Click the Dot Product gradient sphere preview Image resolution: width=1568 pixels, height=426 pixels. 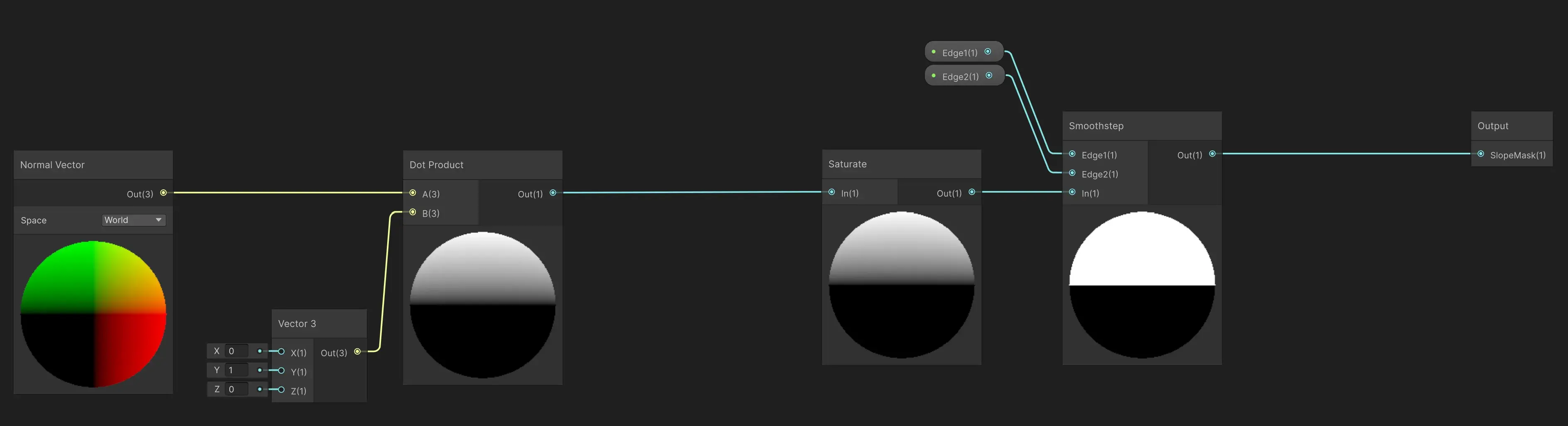(x=483, y=305)
